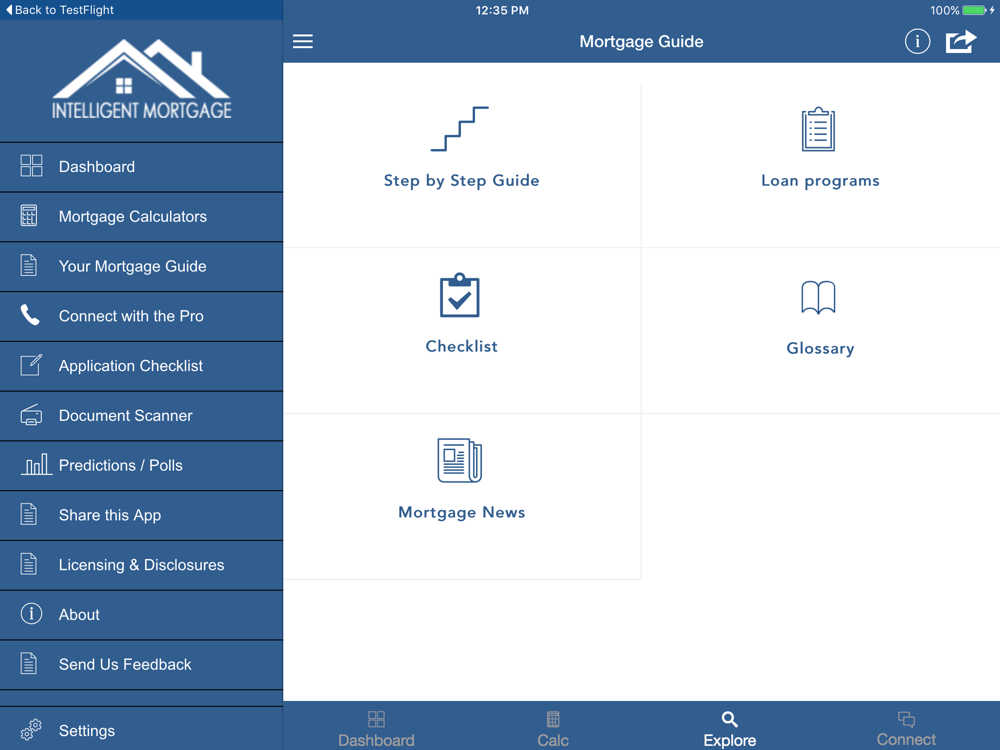Click the edit icon beside Application Checklist
Image resolution: width=1000 pixels, height=750 pixels.
click(31, 365)
